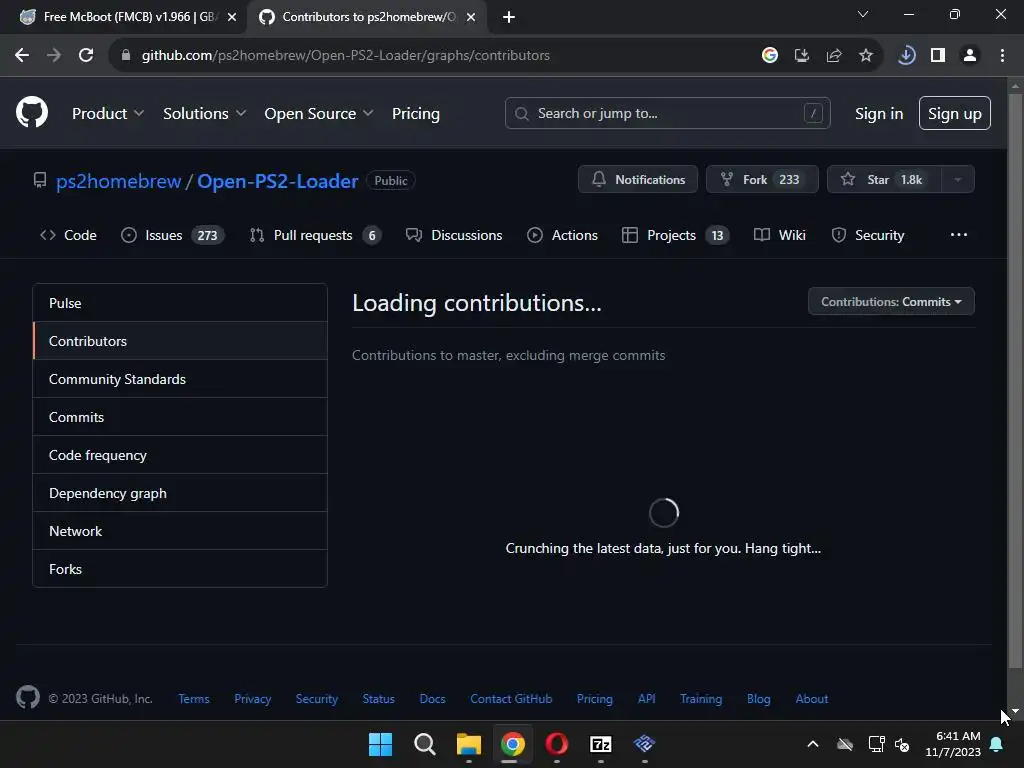This screenshot has height=768, width=1024.
Task: Select Forks in insights sidebar
Action: point(180,568)
